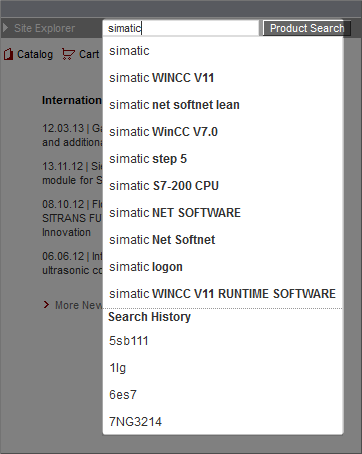Pick suggestion simatic logon
Screen dimensions: 362x454
[223, 267]
